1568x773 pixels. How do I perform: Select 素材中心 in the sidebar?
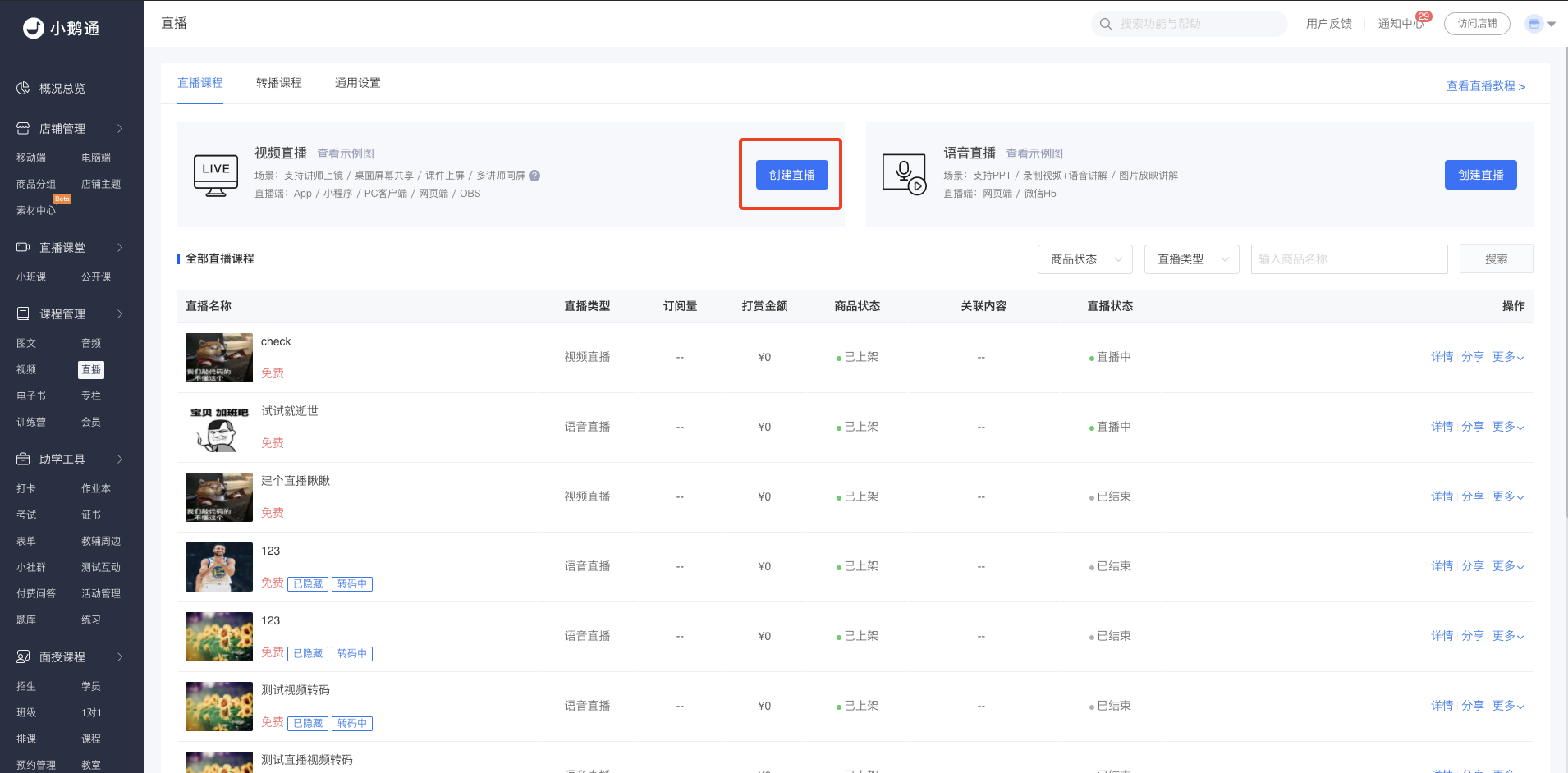[36, 211]
